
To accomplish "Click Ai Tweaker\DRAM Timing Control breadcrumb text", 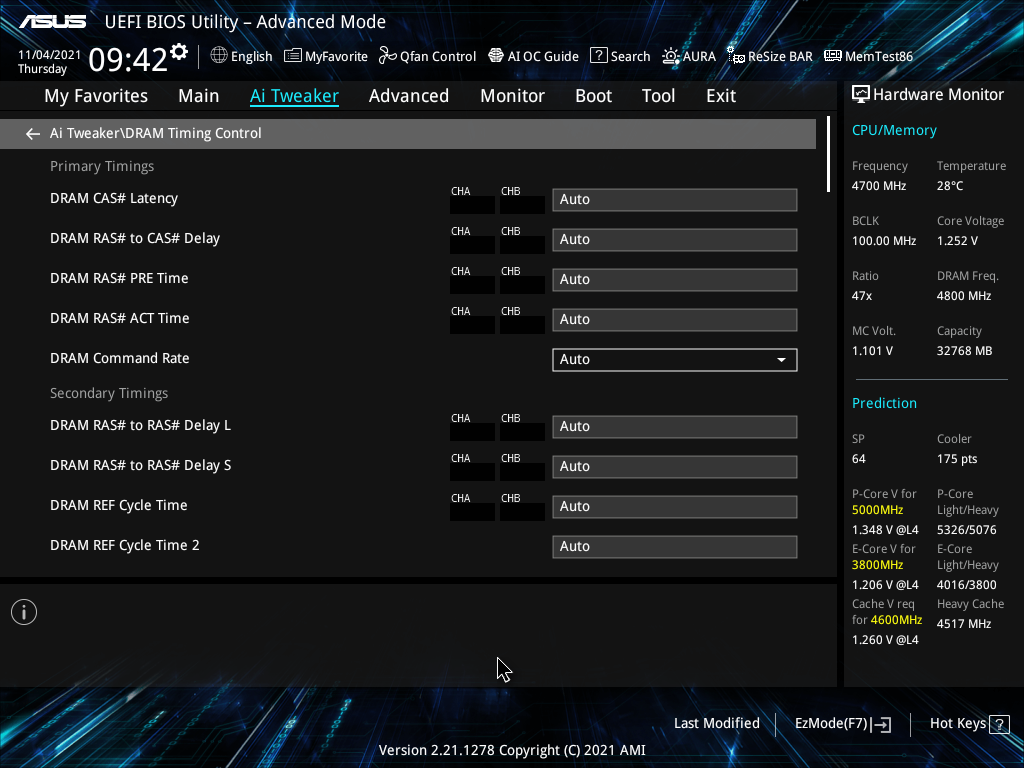I will [155, 133].
